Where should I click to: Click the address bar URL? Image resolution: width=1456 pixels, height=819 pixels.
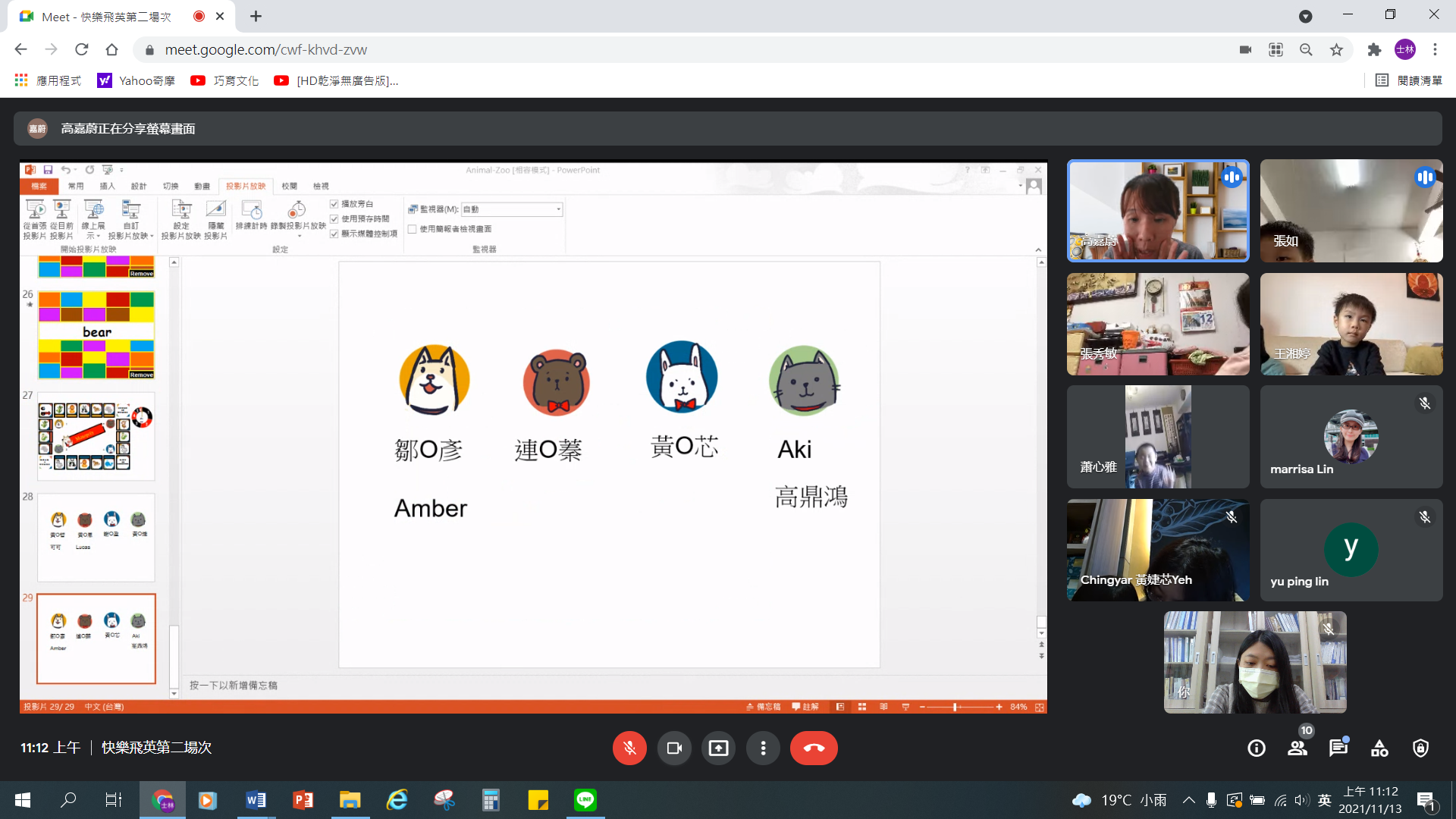tap(266, 49)
